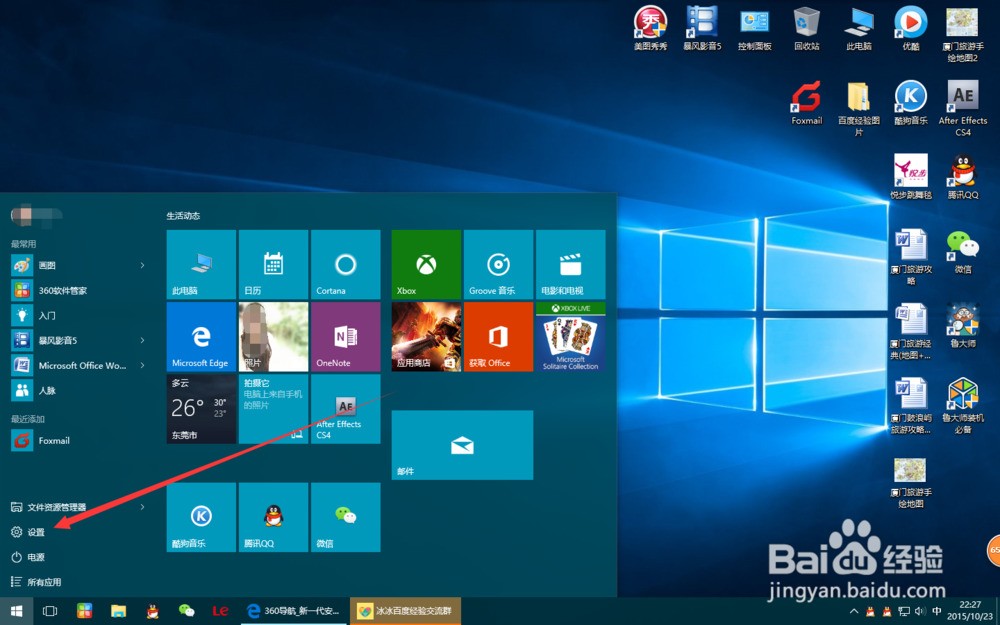The height and width of the screenshot is (625, 1000).
Task: Select 控制面板 desktop icon
Action: 754,28
